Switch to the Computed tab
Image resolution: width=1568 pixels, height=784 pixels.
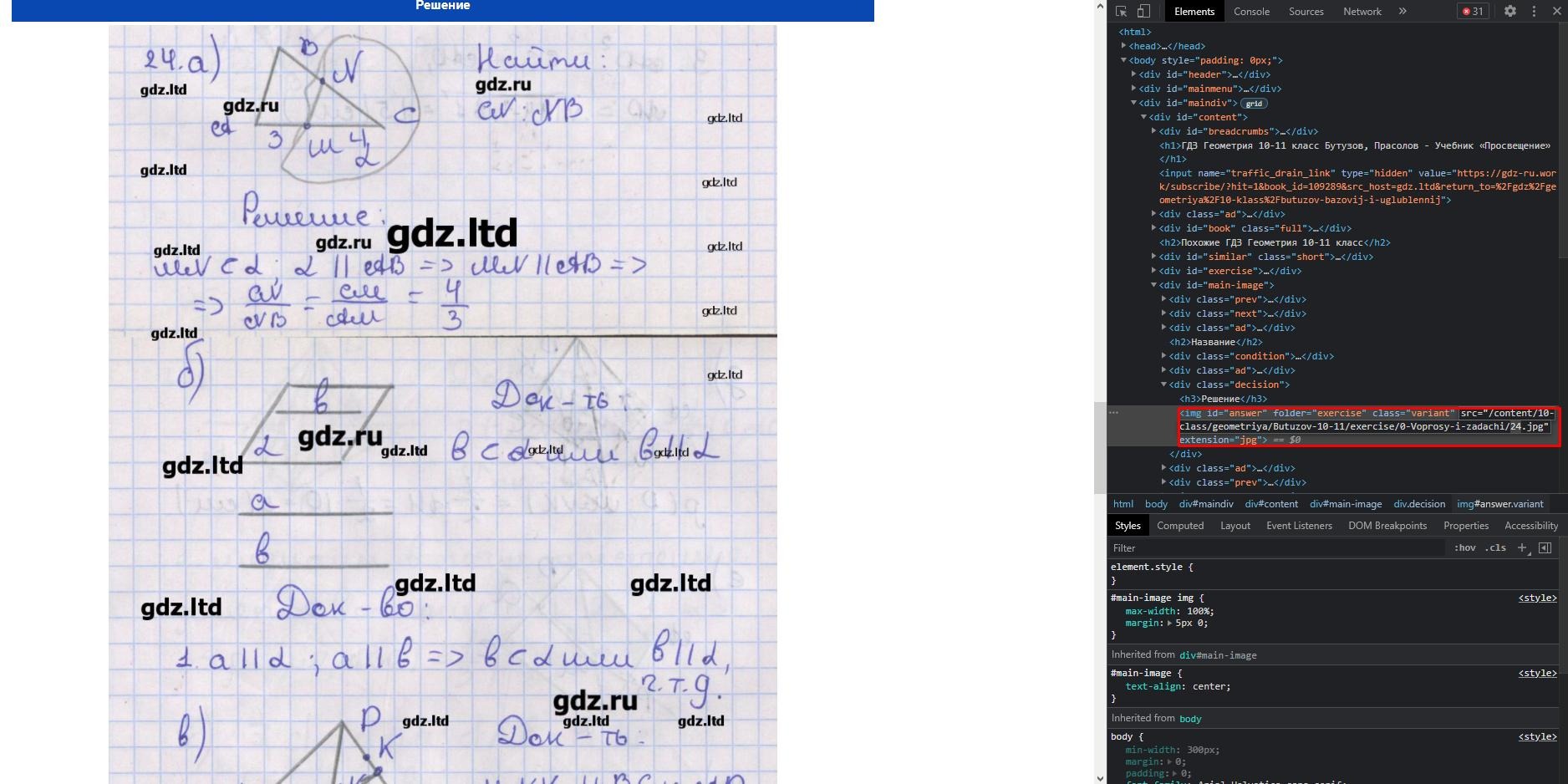point(1180,526)
